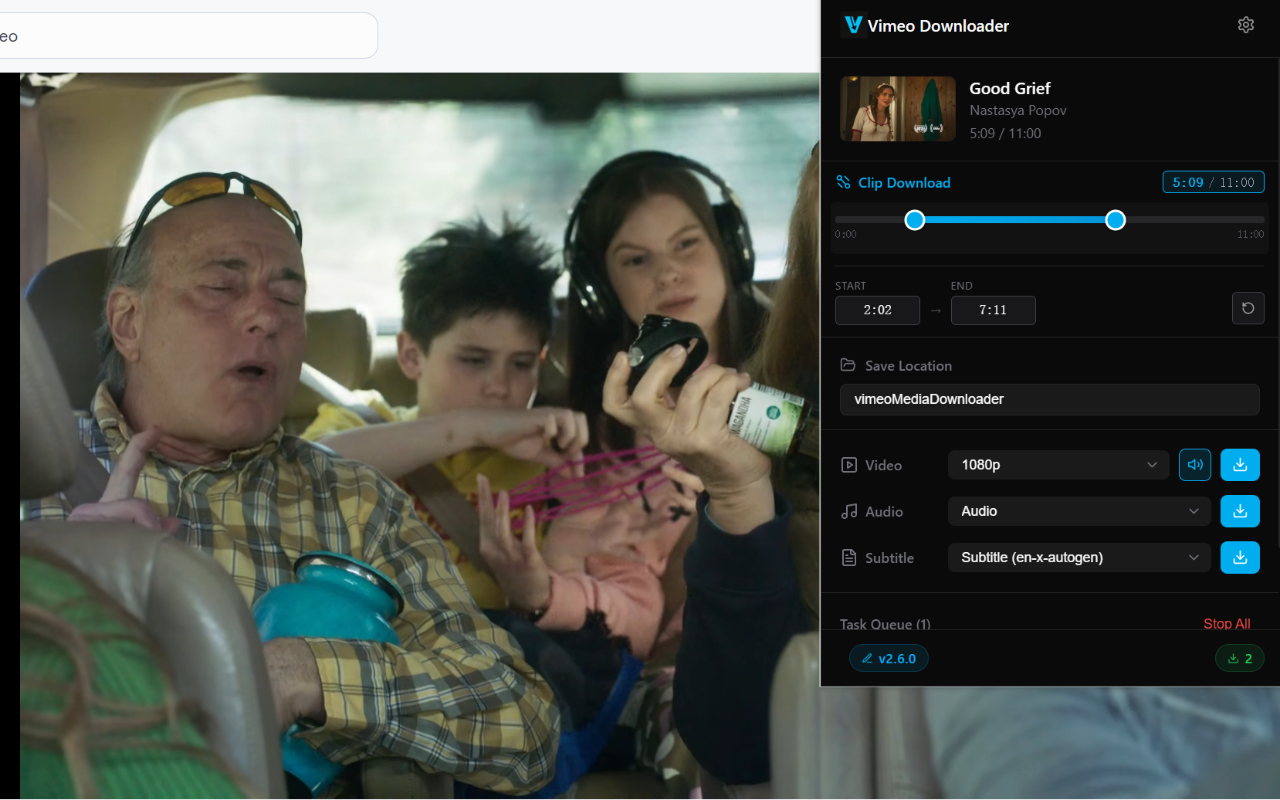This screenshot has width=1280, height=800.
Task: Click the reset icon beside the END field
Action: tap(1247, 308)
